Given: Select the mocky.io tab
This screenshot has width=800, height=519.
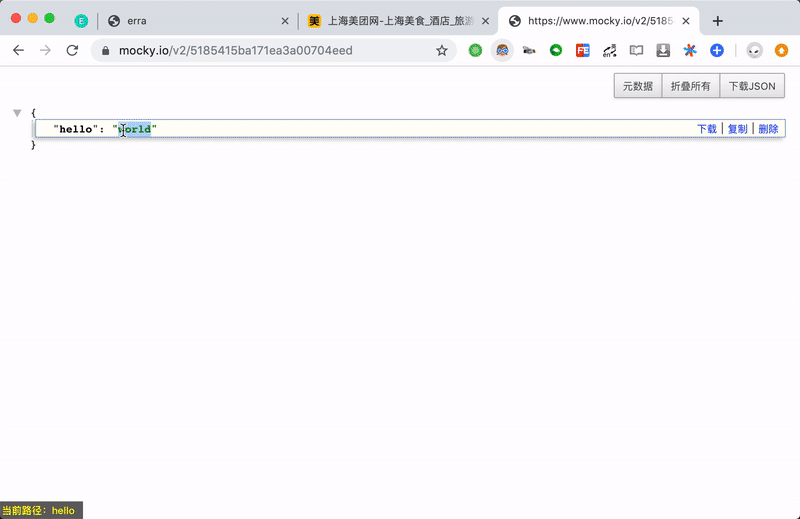Looking at the screenshot, I should coord(599,21).
